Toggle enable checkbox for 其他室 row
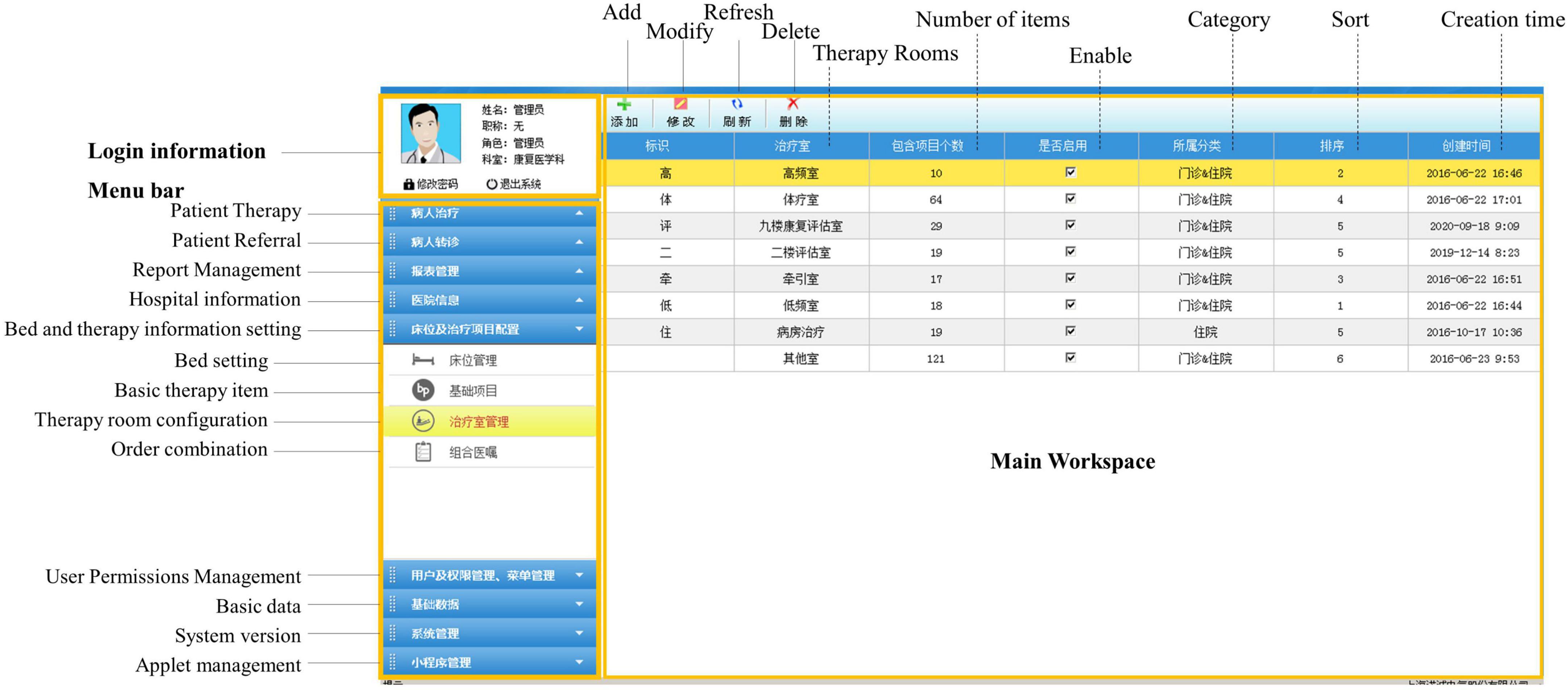This screenshot has height=690, width=1568. 1071,357
